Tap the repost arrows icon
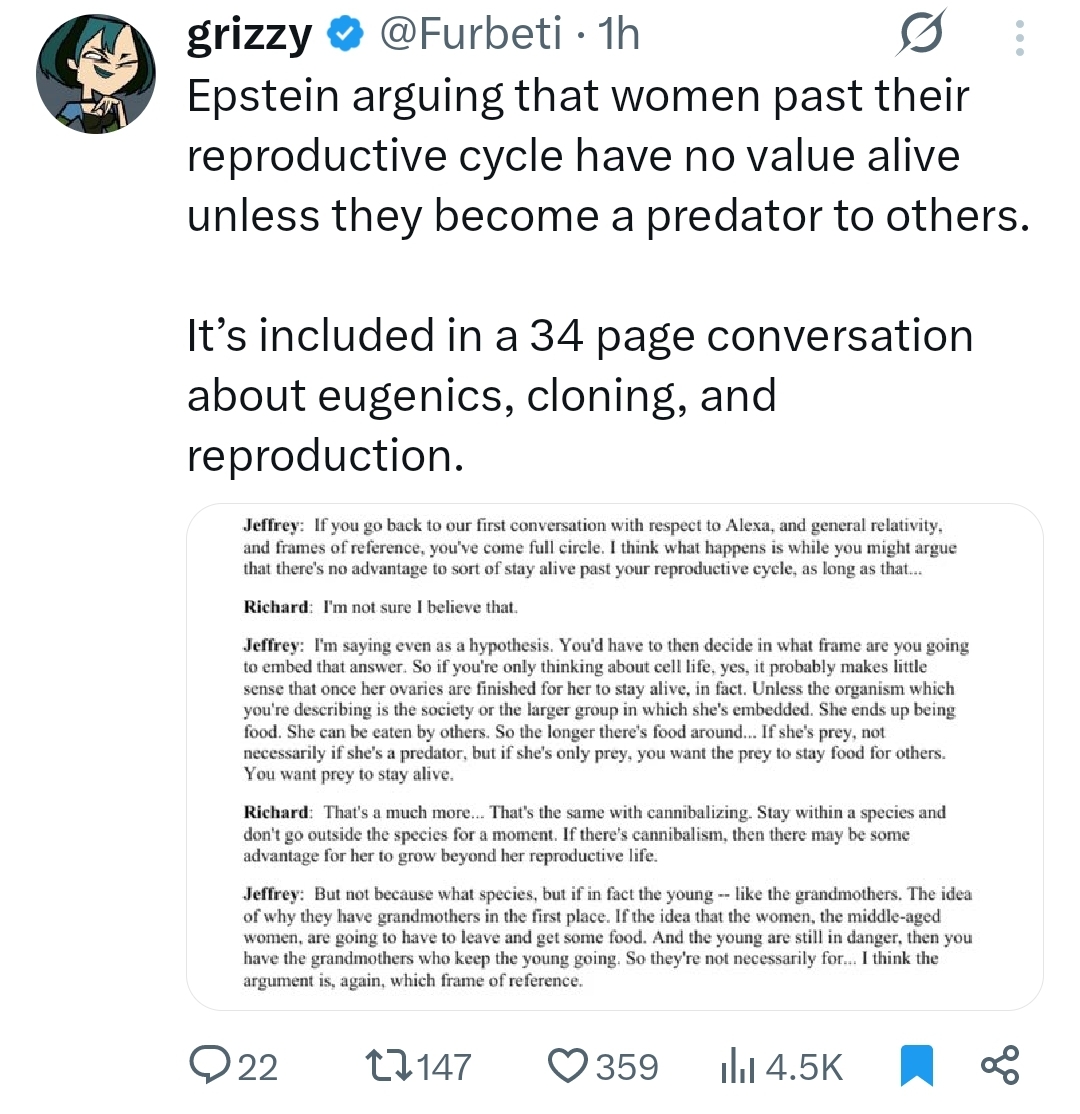1080x1114 pixels. 390,1066
